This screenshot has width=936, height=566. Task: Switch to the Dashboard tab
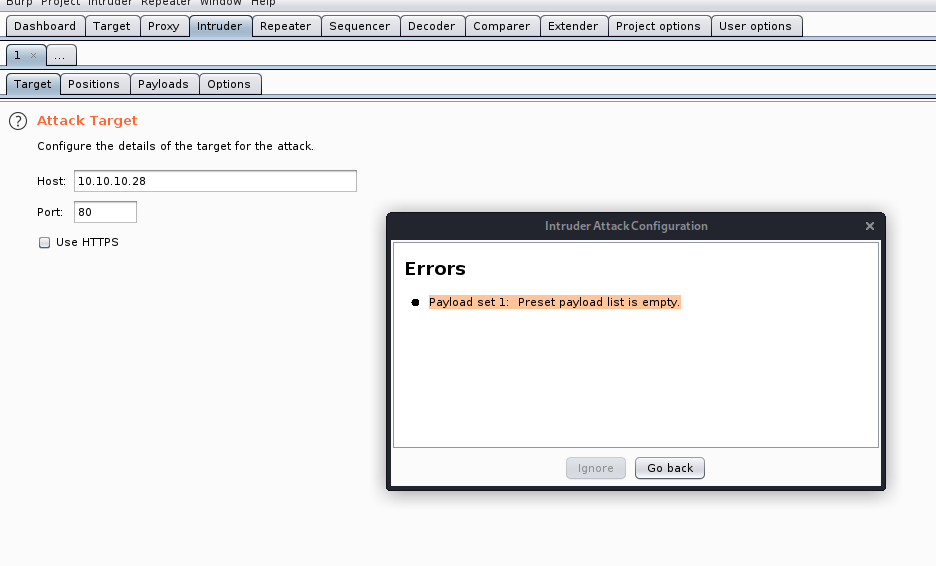(x=45, y=26)
